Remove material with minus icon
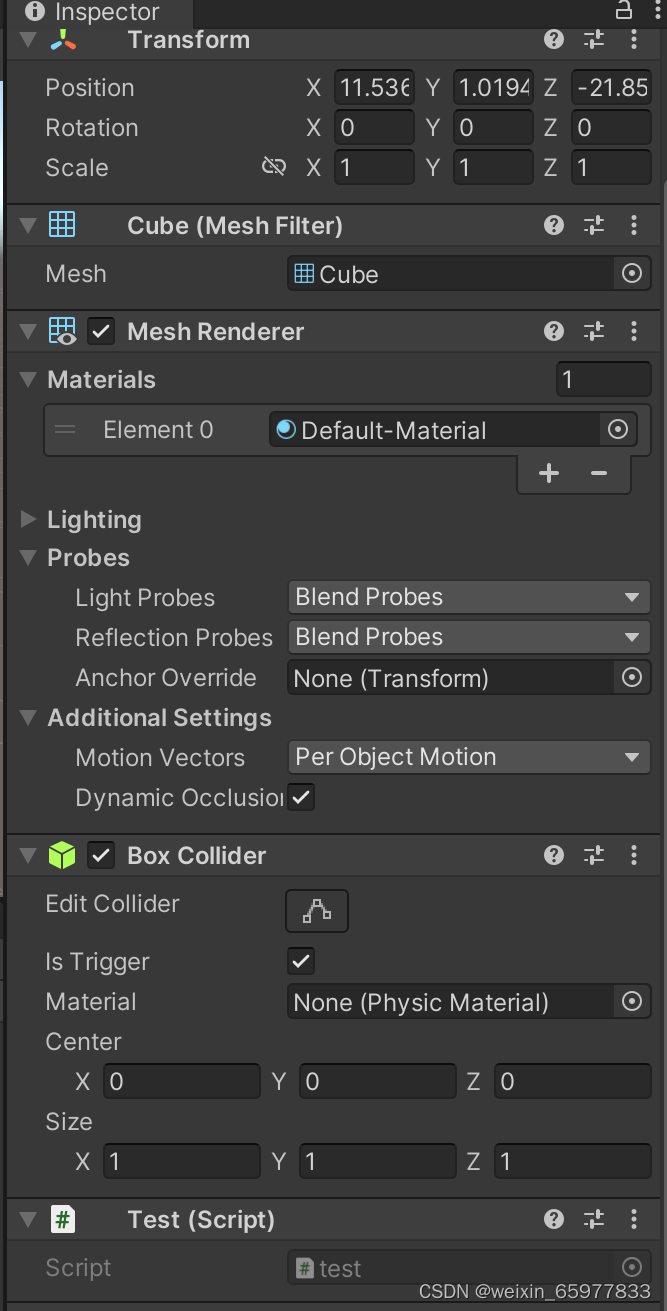 pyautogui.click(x=599, y=473)
